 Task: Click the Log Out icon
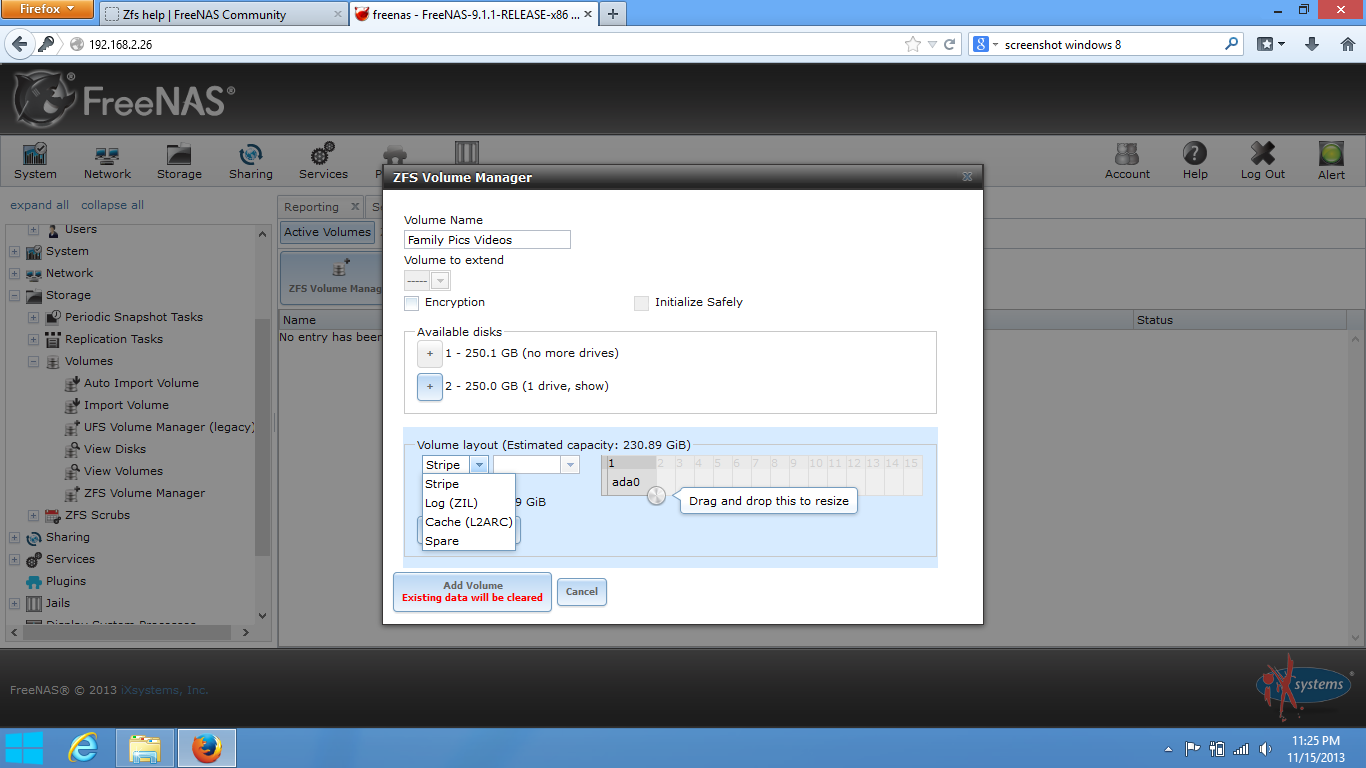1263,161
